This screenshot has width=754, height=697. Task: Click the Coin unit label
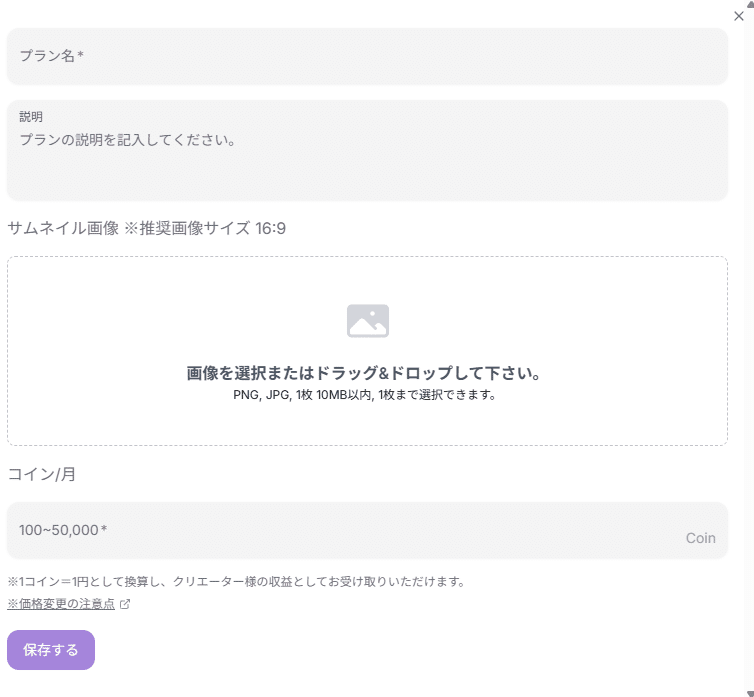[x=700, y=538]
